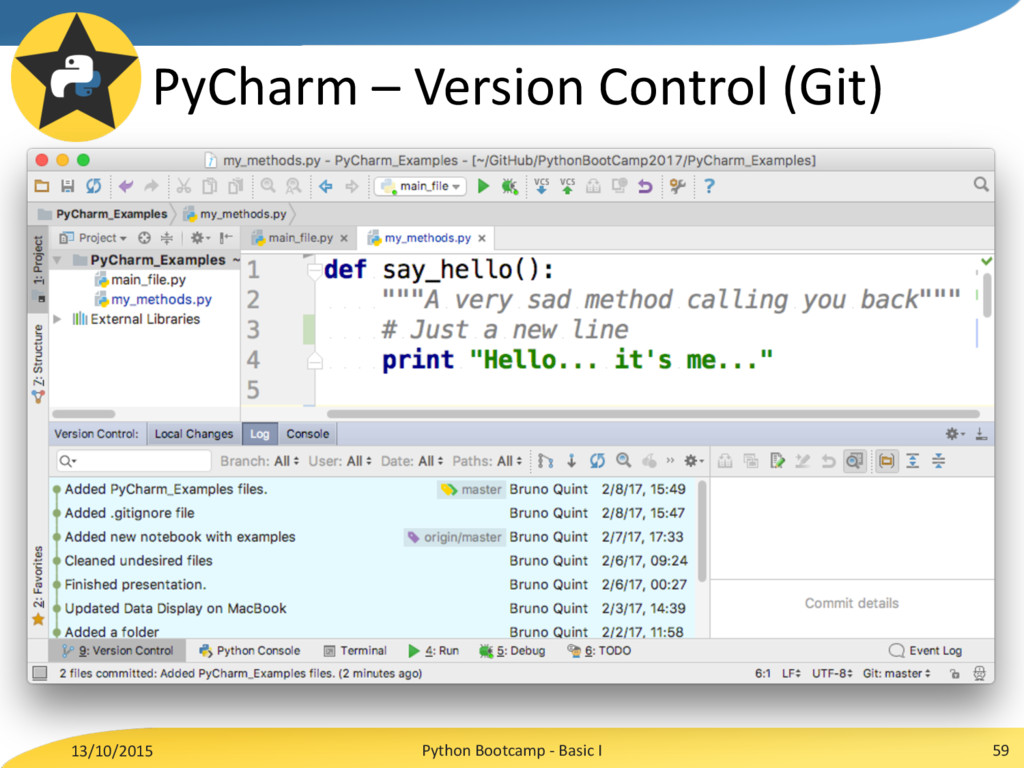Open the Python Console tool window
The image size is (1024, 768).
249,650
